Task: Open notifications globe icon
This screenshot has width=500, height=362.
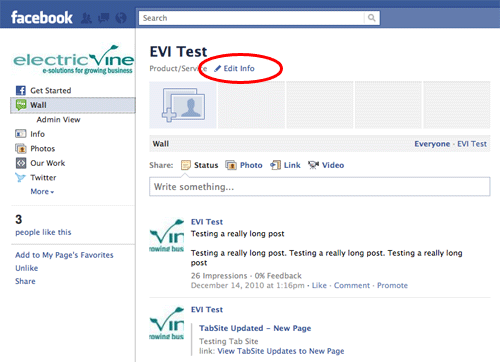Action: tap(121, 18)
